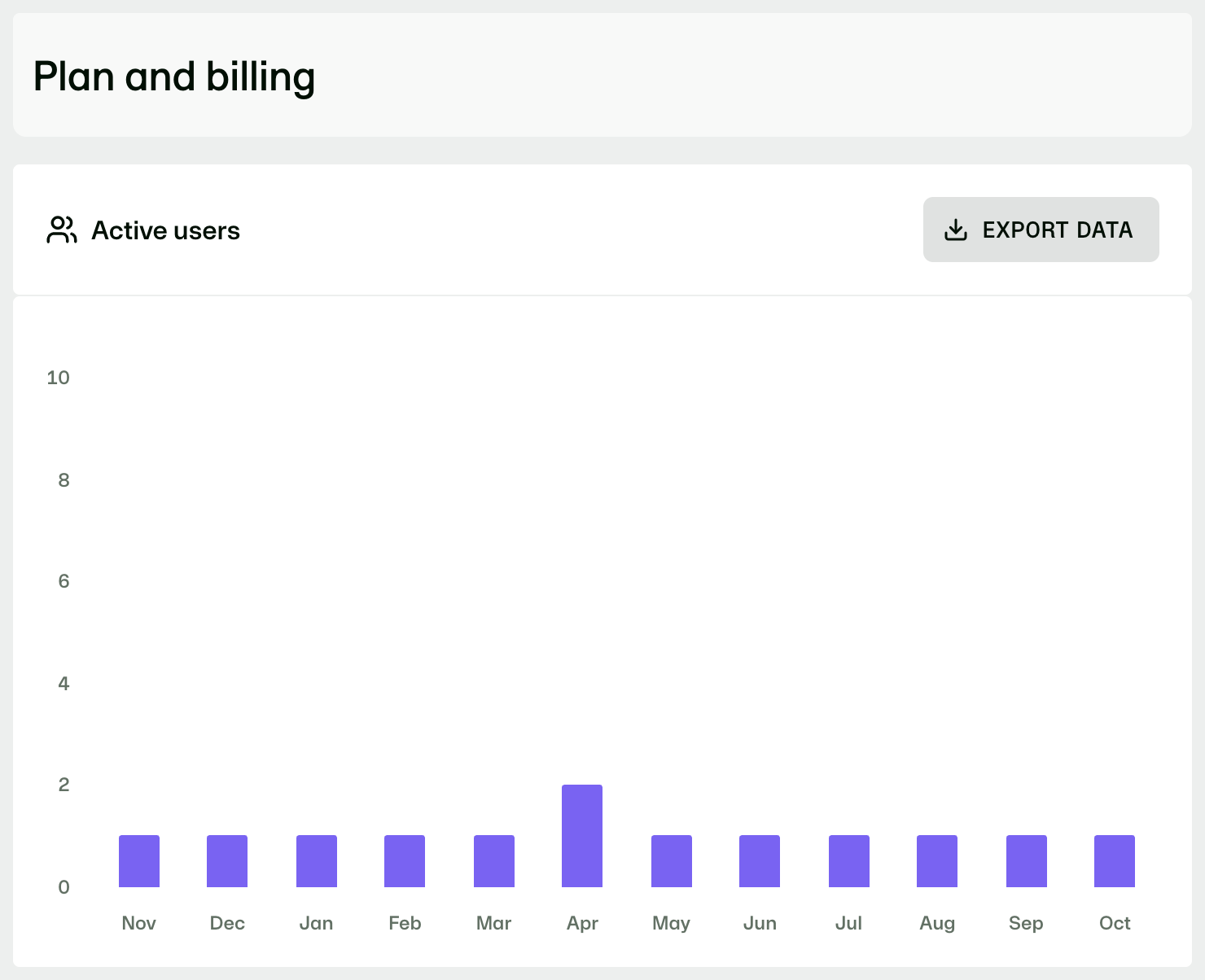Click the '2' y-axis value
1205x980 pixels.
point(64,785)
